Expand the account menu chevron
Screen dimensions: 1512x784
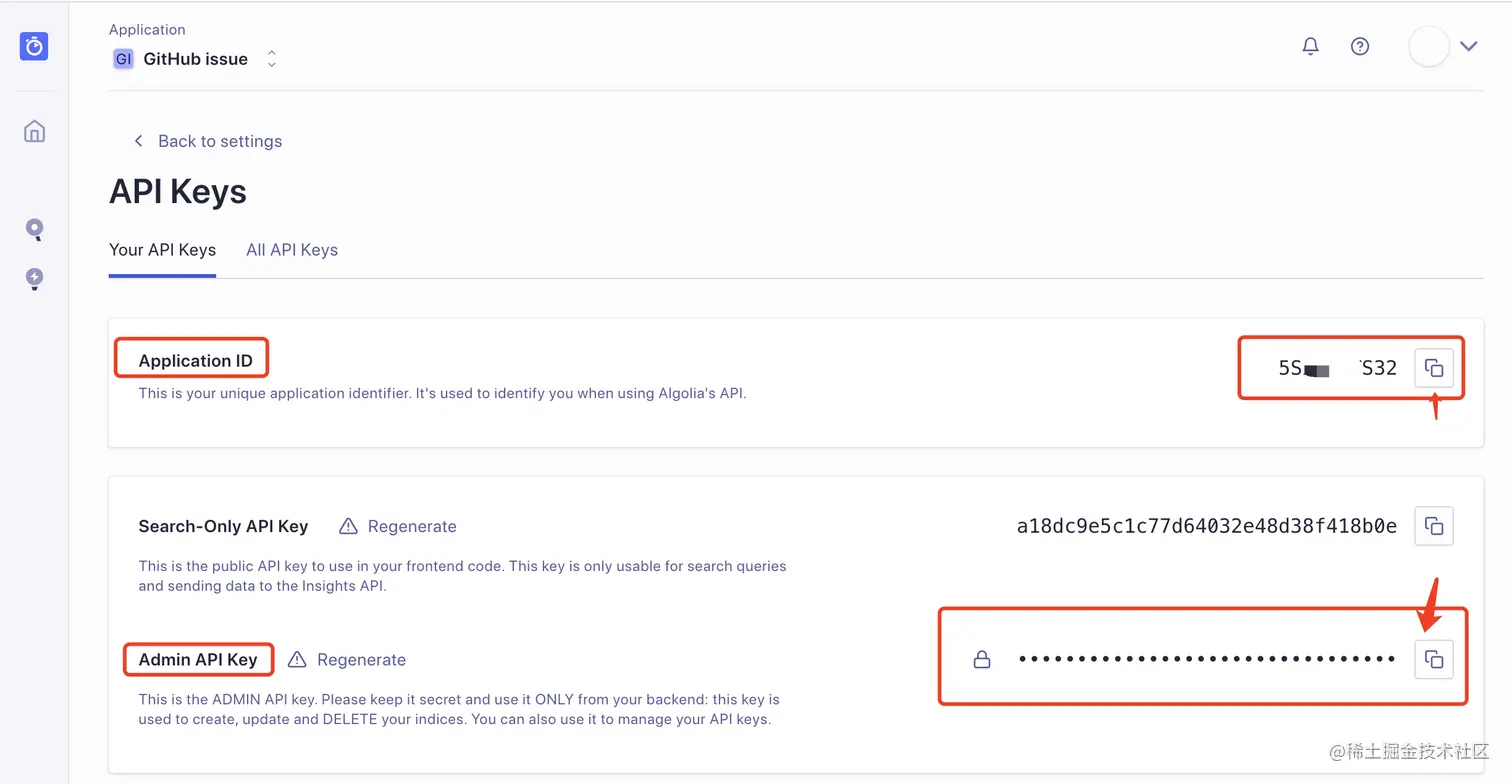pyautogui.click(x=1468, y=46)
